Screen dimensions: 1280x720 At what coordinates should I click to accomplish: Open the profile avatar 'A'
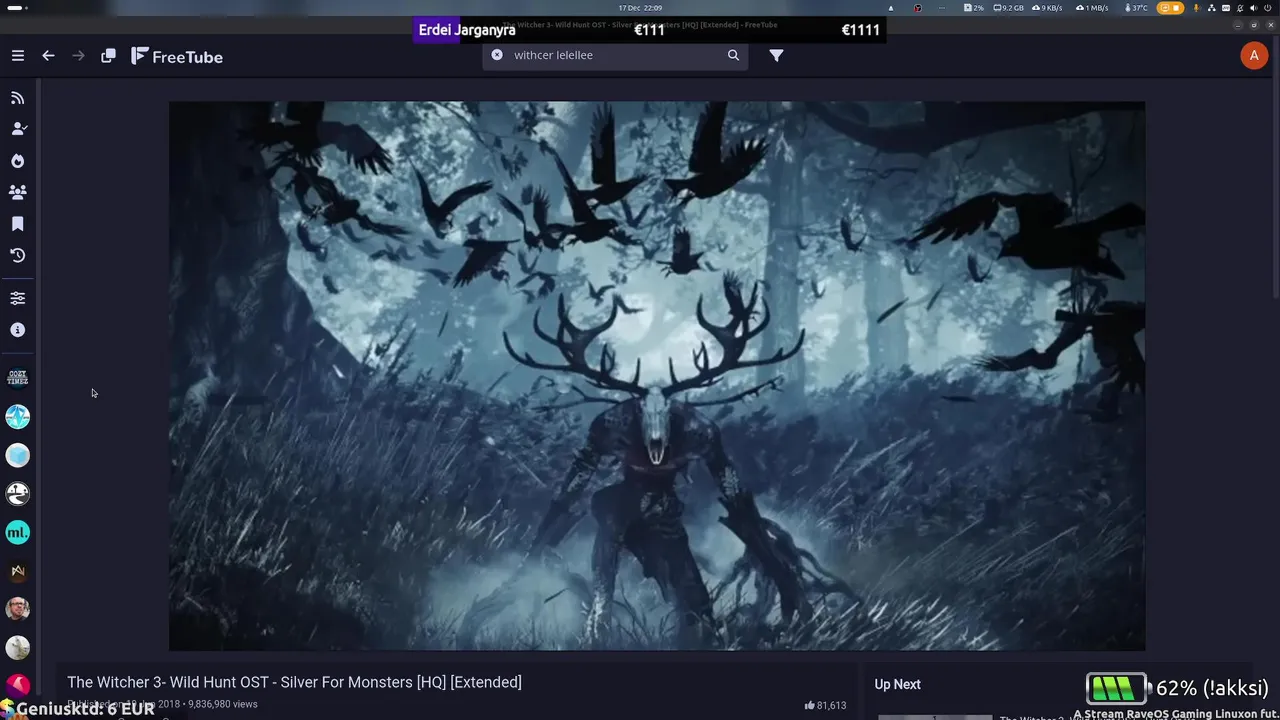pos(1254,56)
